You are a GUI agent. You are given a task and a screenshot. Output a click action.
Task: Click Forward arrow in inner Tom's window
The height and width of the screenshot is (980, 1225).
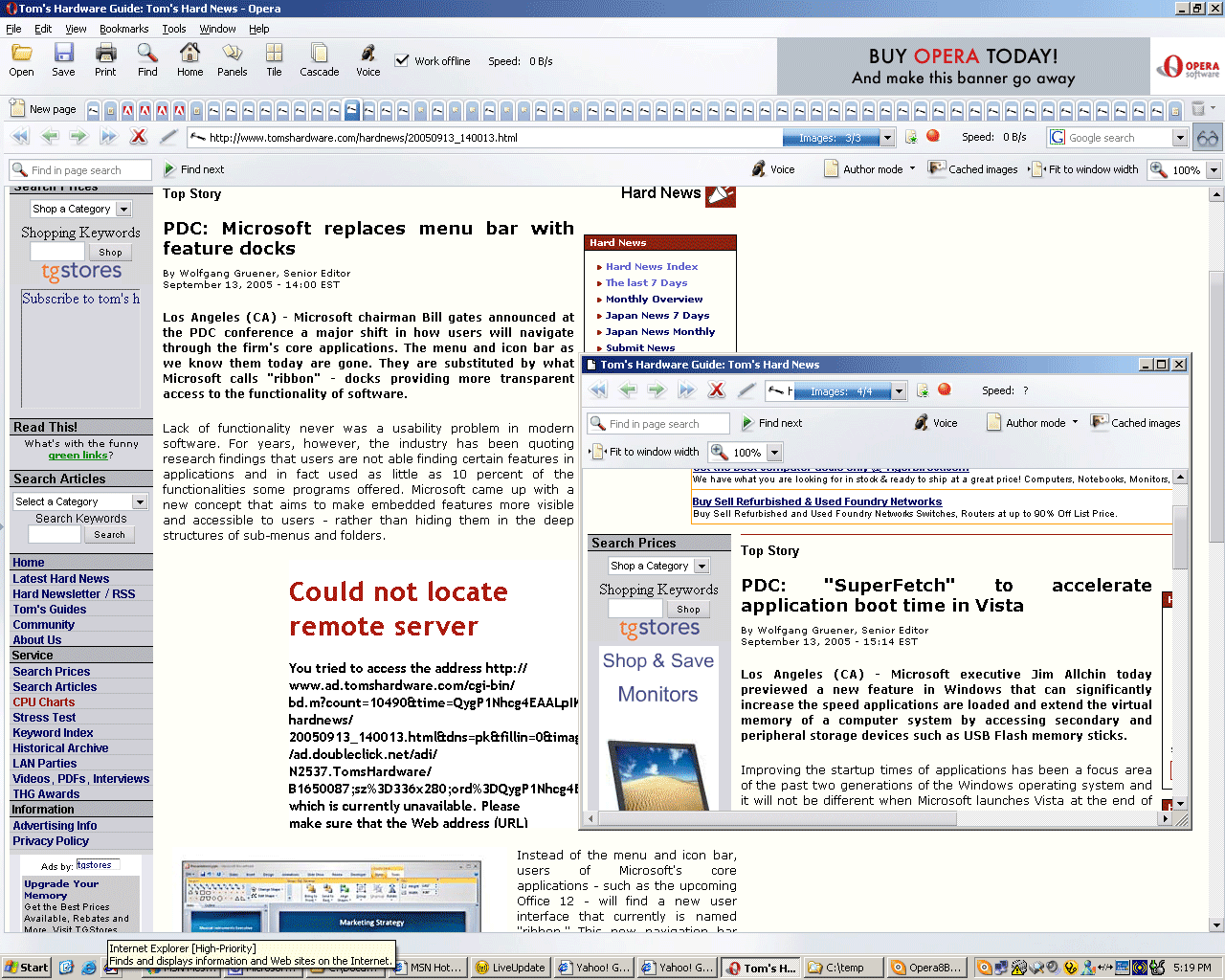click(x=657, y=390)
